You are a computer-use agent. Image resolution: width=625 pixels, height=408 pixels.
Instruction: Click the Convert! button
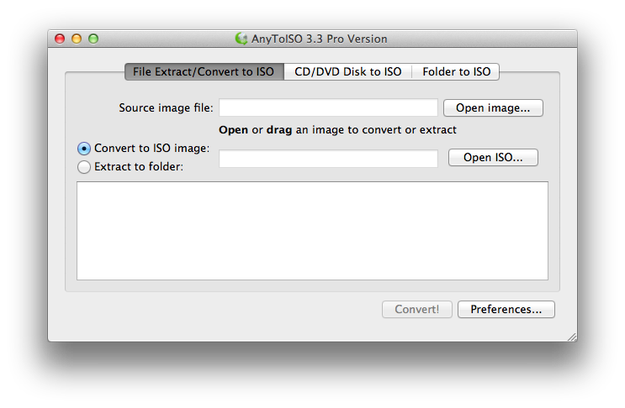click(x=417, y=309)
